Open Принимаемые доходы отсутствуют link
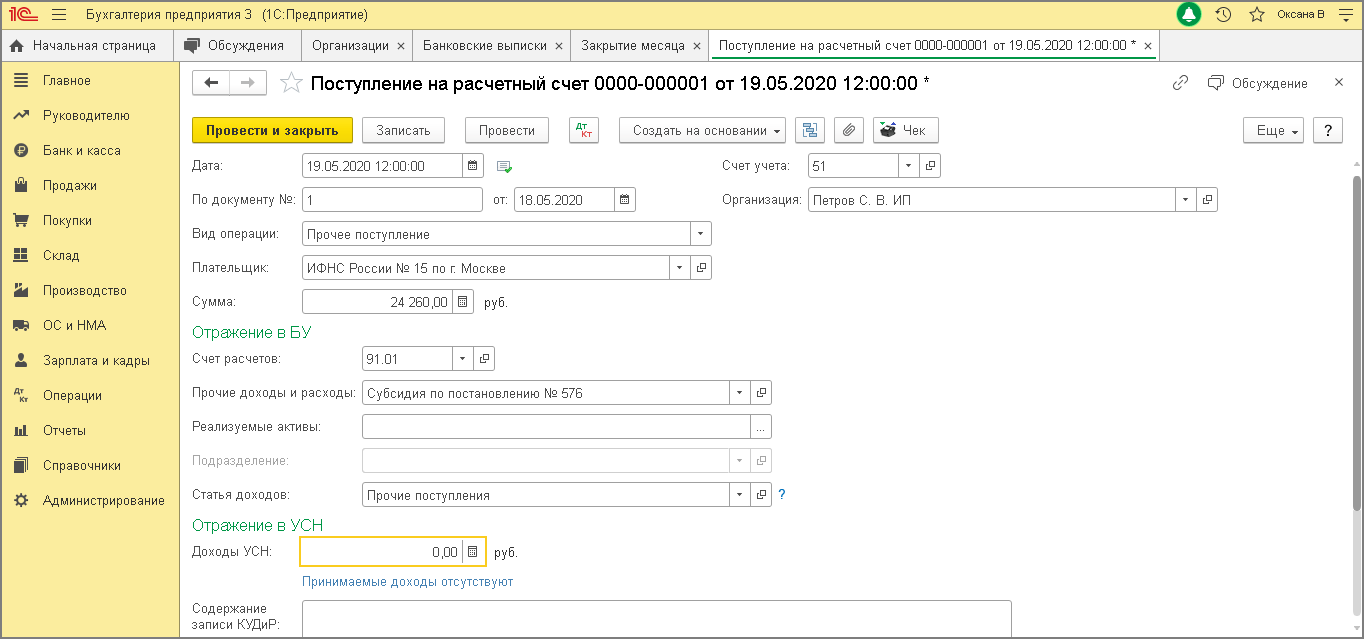1364x639 pixels. [x=408, y=582]
